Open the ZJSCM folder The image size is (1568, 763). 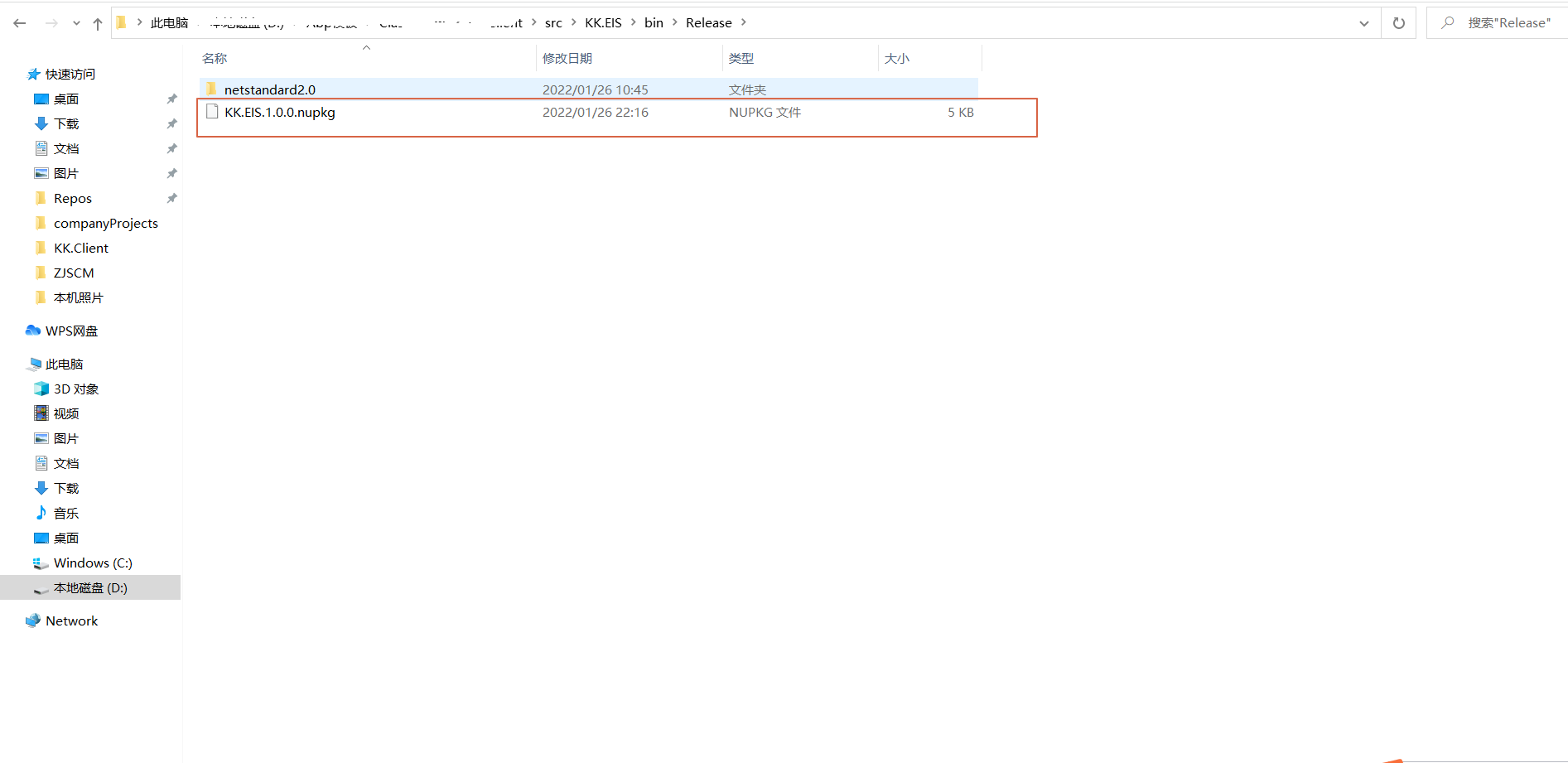[x=74, y=273]
